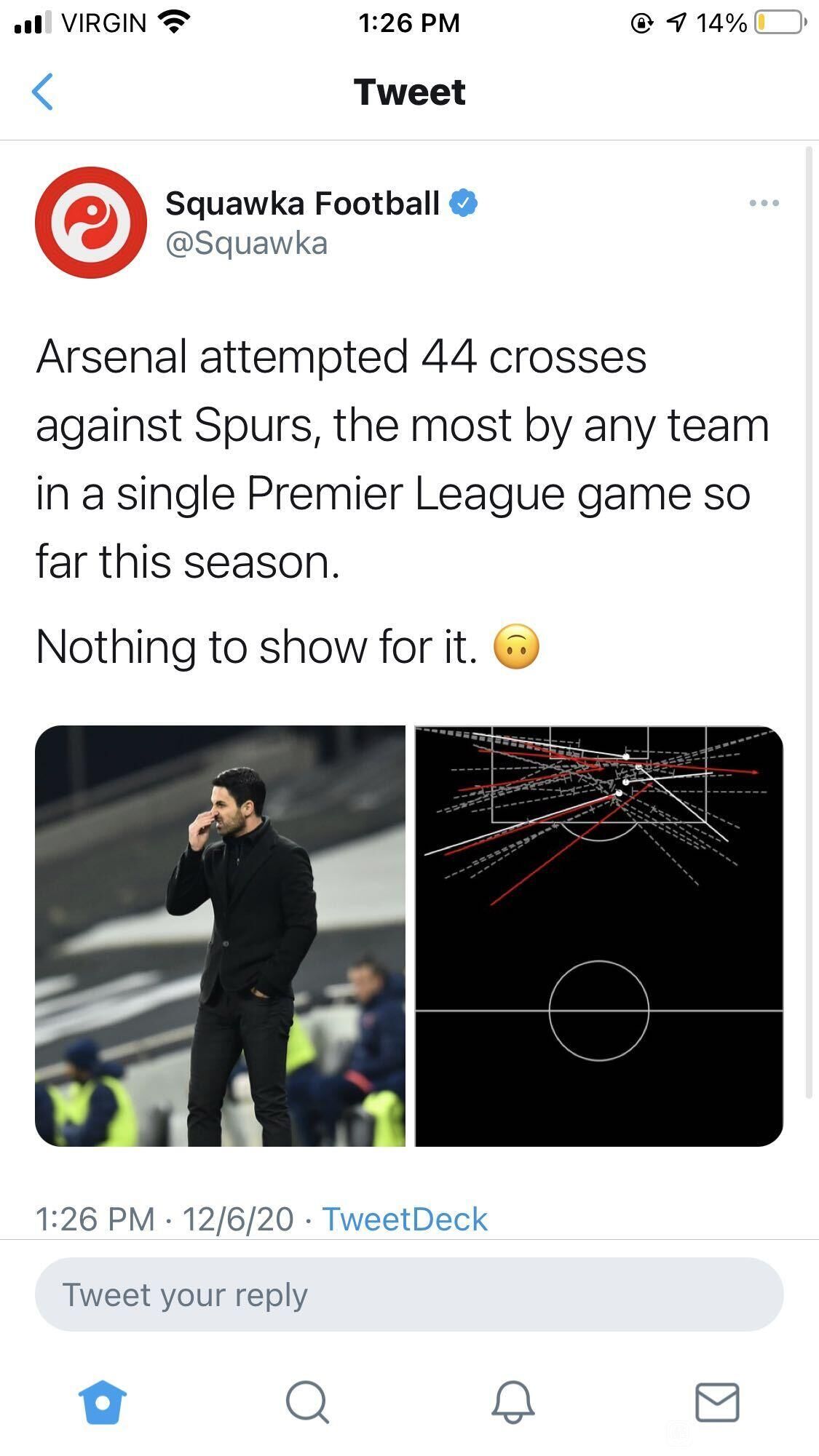Tap the tweet timestamp 1:26 PM 12/6/20
This screenshot has width=819, height=1456.
[x=165, y=1219]
